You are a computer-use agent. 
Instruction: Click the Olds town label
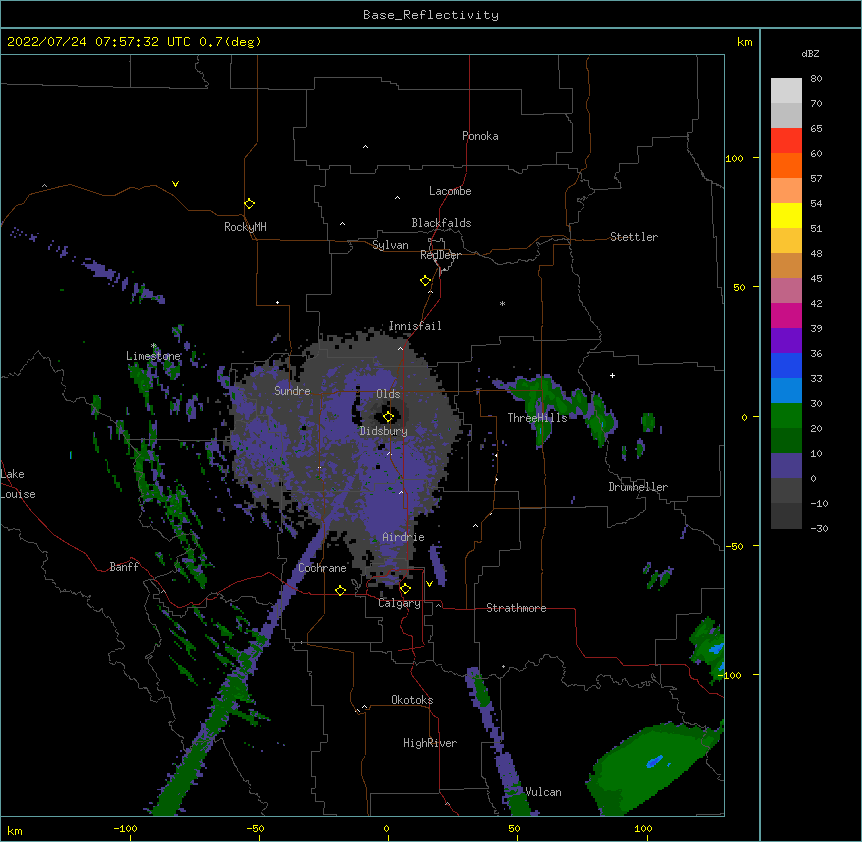(388, 394)
